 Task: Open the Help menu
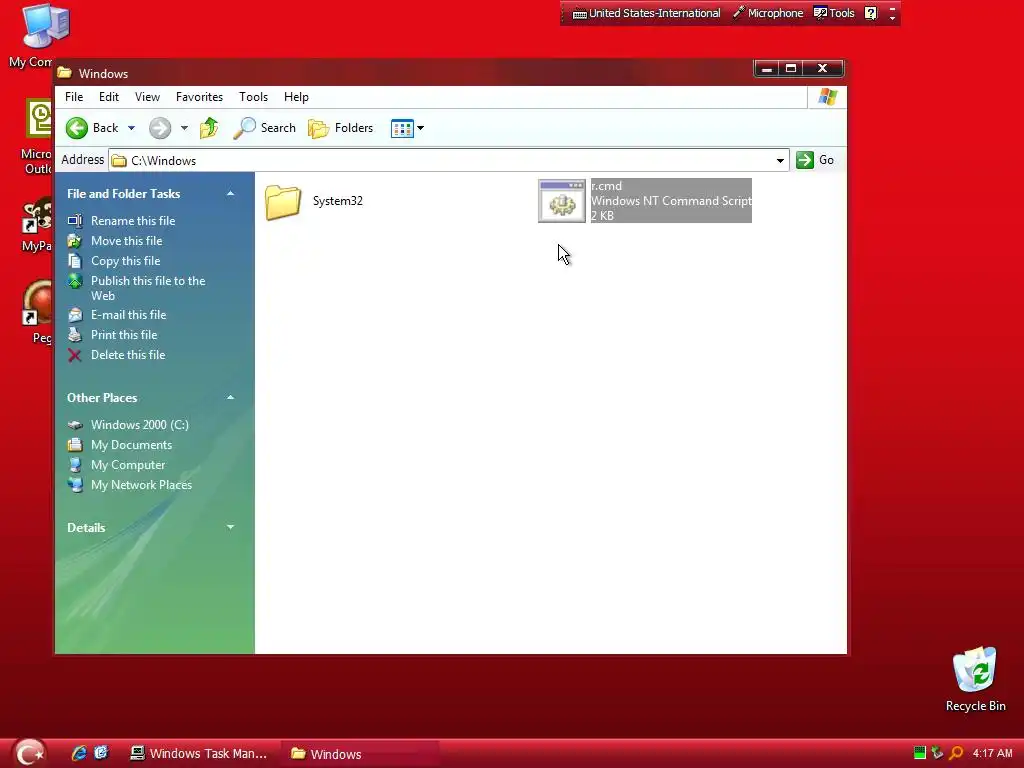pyautogui.click(x=296, y=97)
